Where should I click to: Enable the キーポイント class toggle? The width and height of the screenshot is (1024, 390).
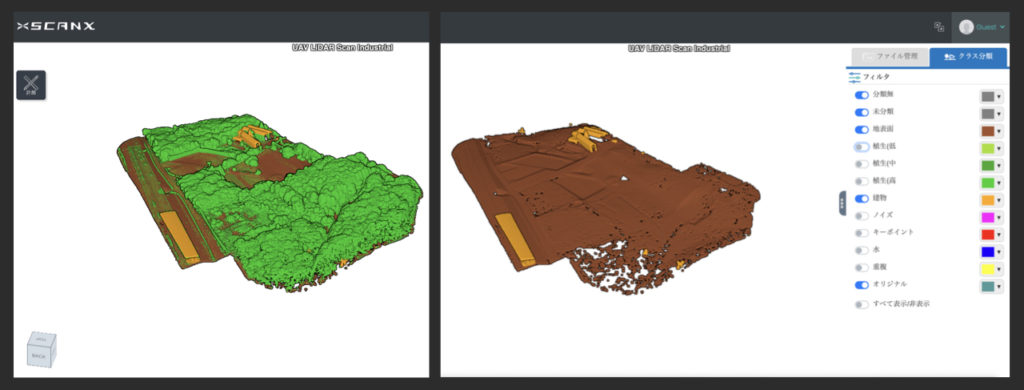click(x=862, y=233)
